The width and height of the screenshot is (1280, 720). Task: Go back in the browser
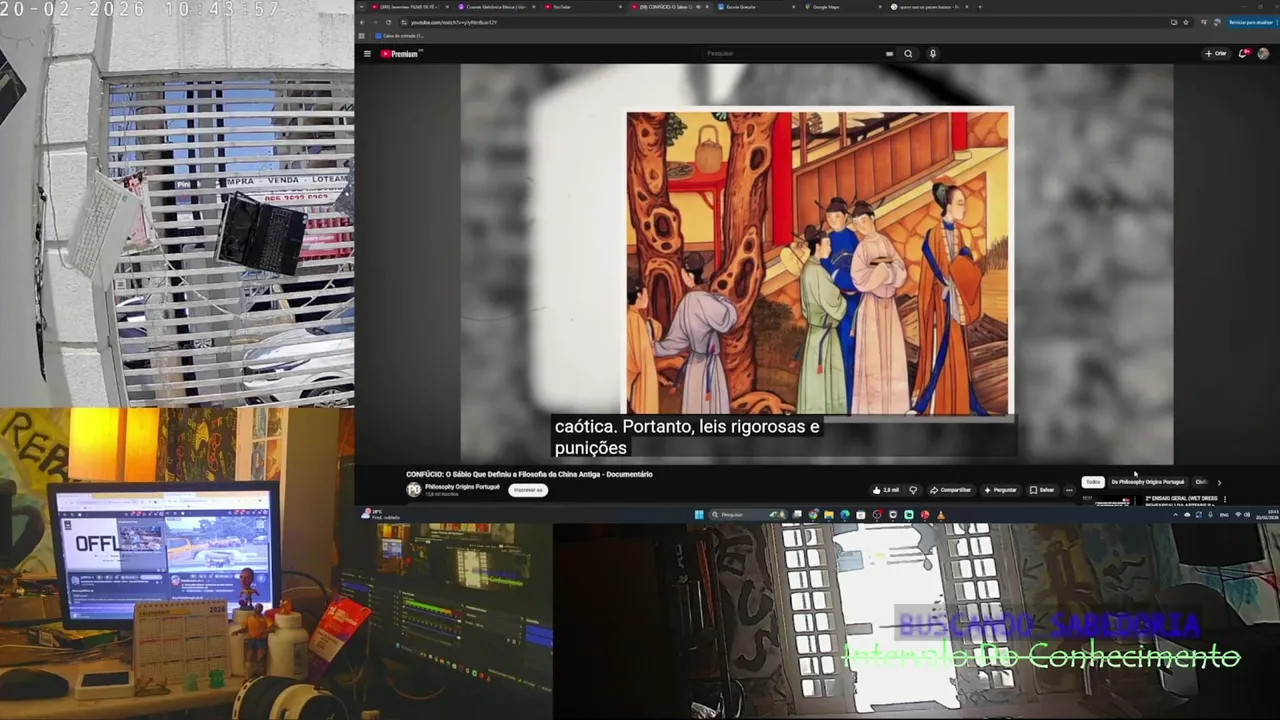(x=364, y=22)
